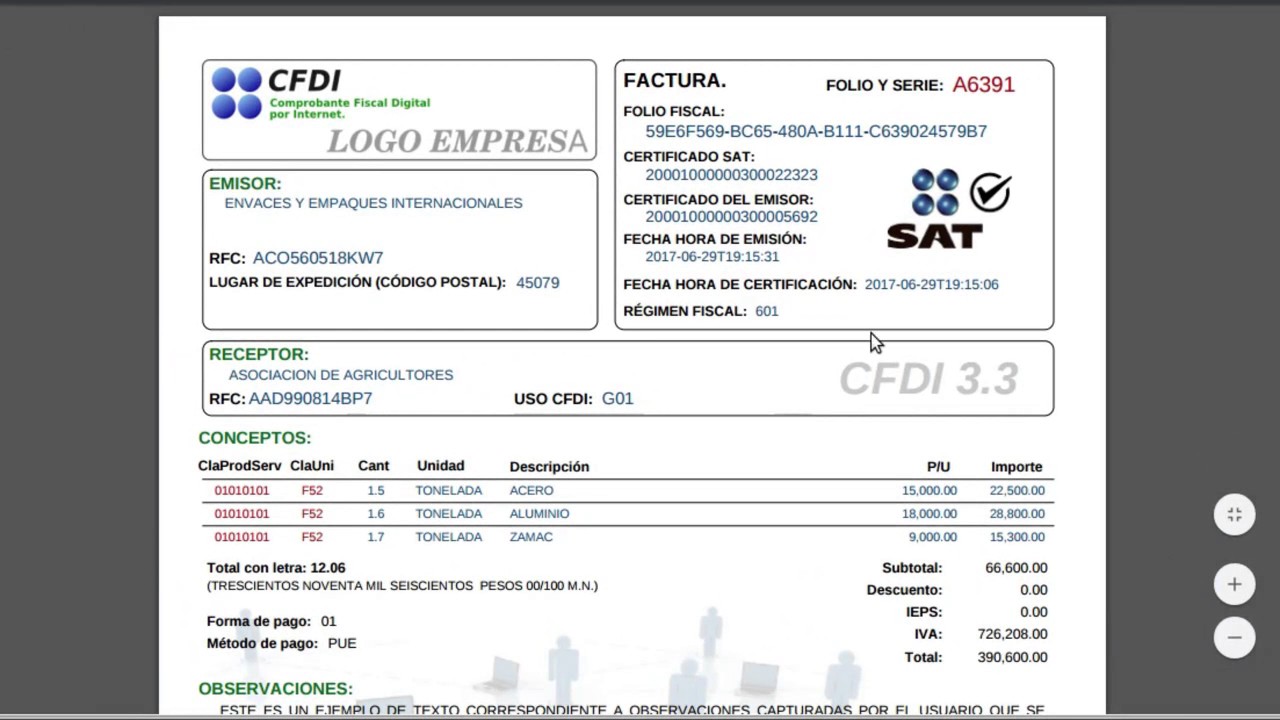Click total con letra amount text
The height and width of the screenshot is (720, 1280).
pyautogui.click(x=402, y=586)
